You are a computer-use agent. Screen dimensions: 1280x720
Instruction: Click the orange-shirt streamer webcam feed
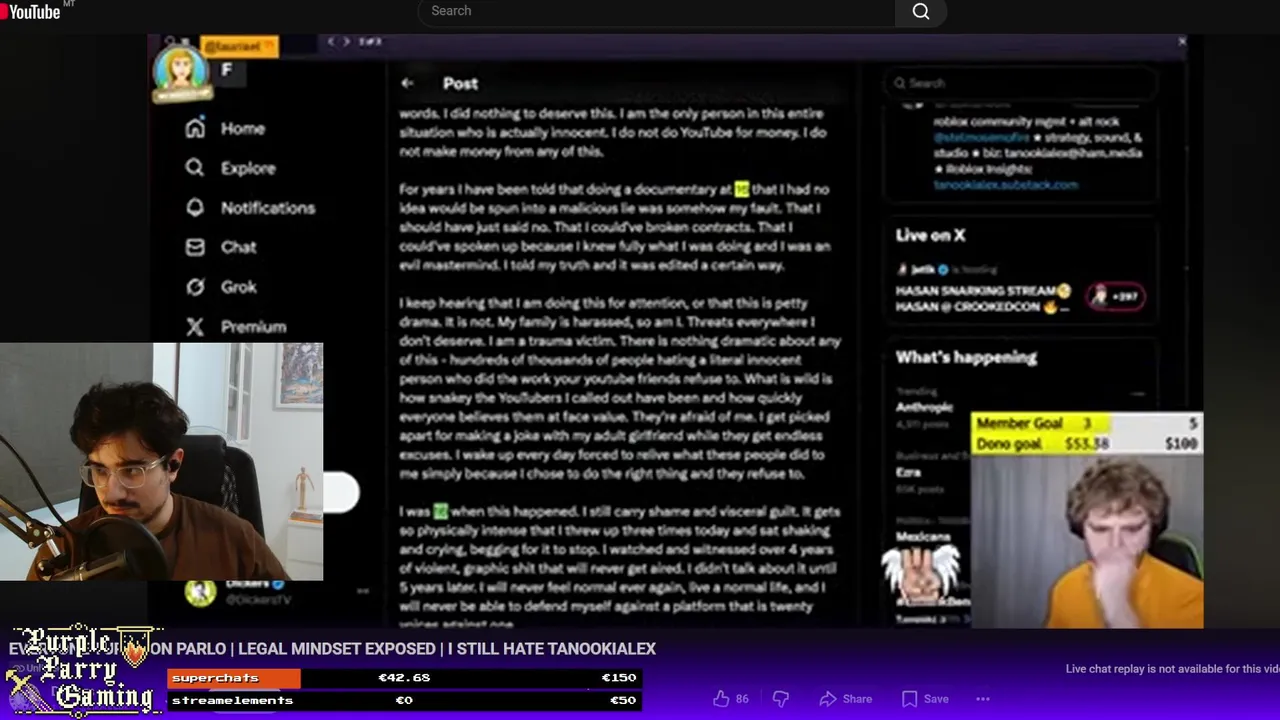[x=1087, y=541]
